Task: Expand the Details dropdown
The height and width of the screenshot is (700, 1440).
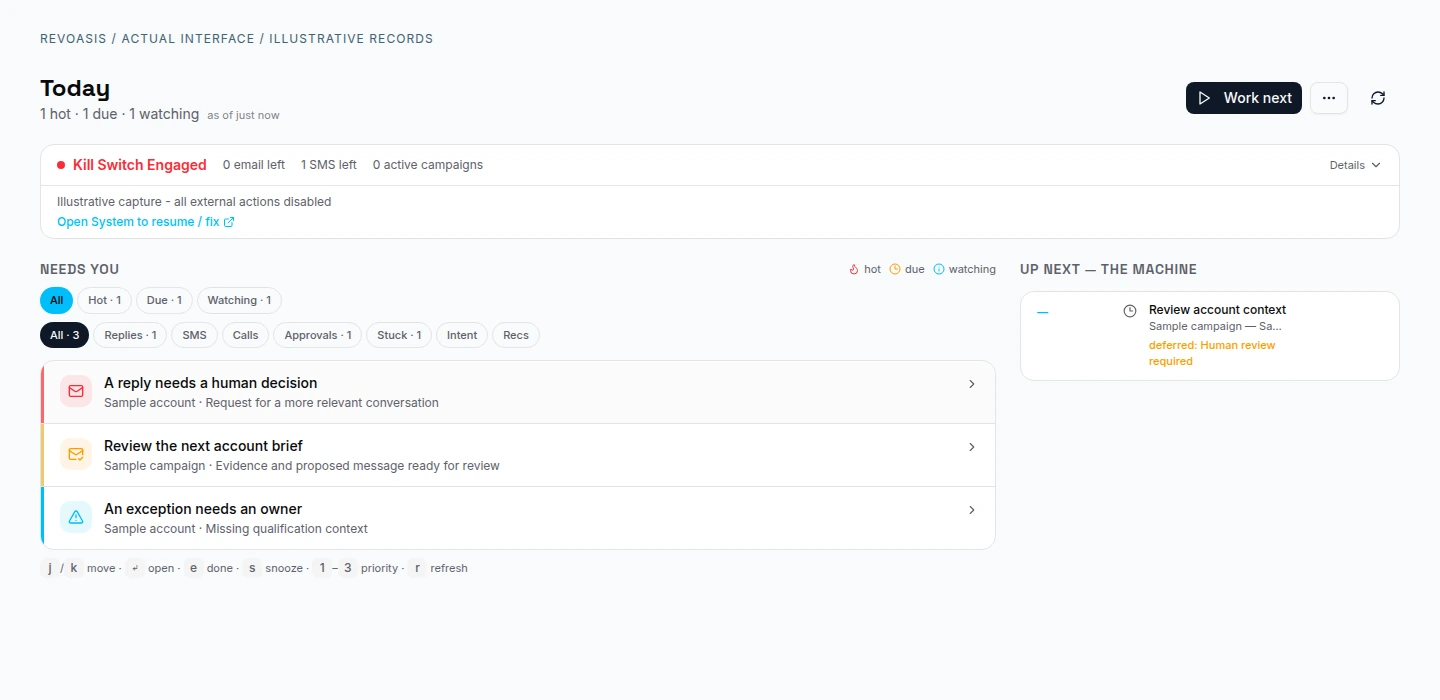Action: [x=1355, y=165]
